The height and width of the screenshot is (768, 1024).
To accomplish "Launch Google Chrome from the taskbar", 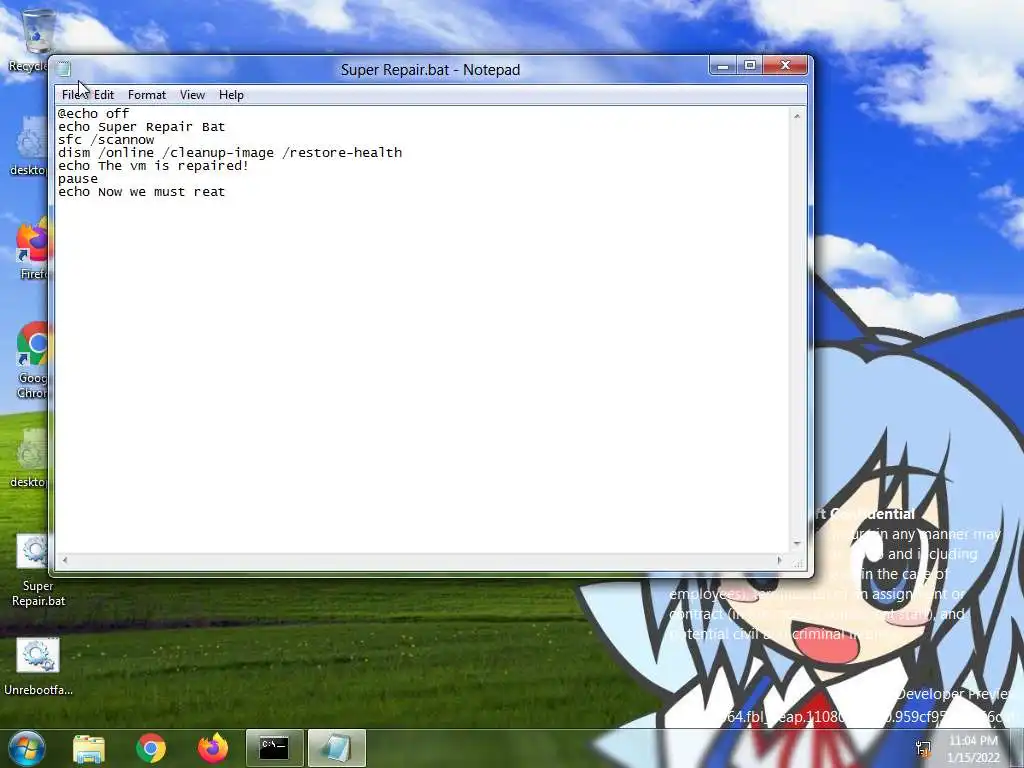I will (151, 748).
